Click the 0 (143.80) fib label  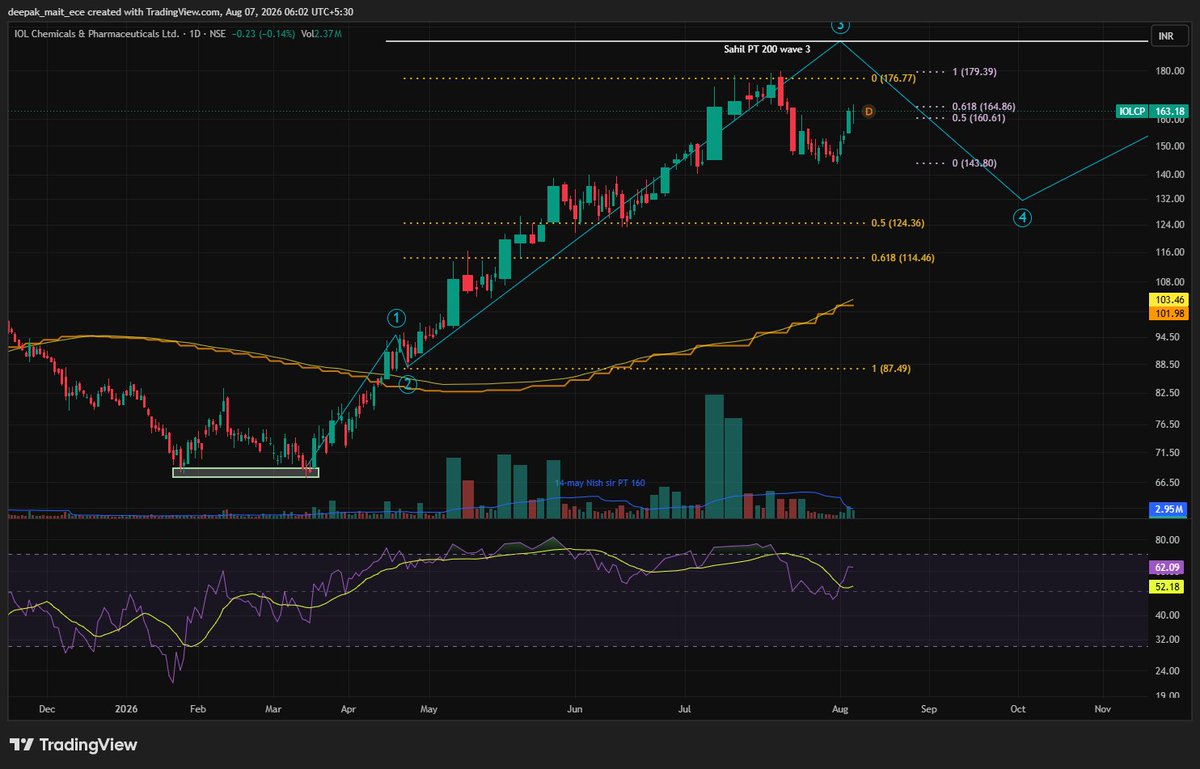pyautogui.click(x=974, y=163)
